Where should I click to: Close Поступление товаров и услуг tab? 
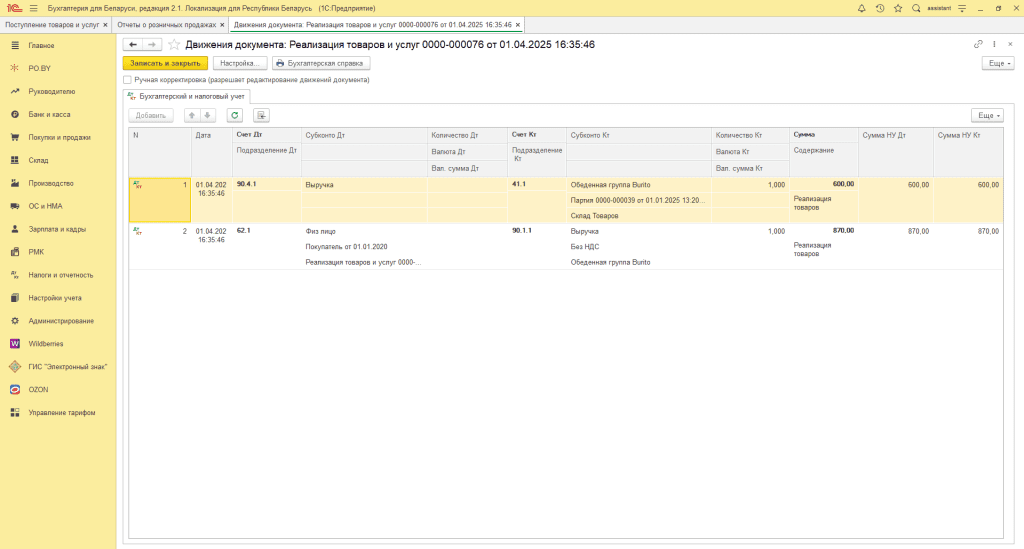point(105,25)
